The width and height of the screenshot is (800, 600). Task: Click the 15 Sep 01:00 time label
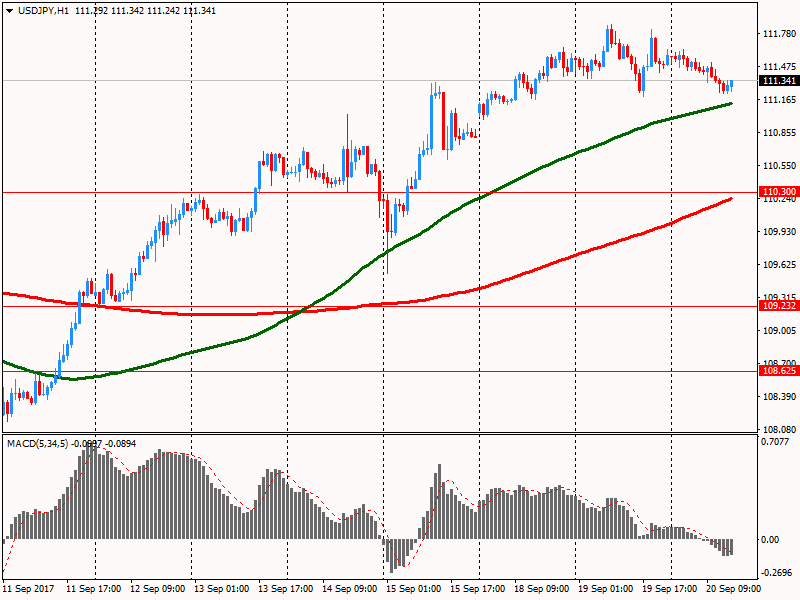pos(413,589)
